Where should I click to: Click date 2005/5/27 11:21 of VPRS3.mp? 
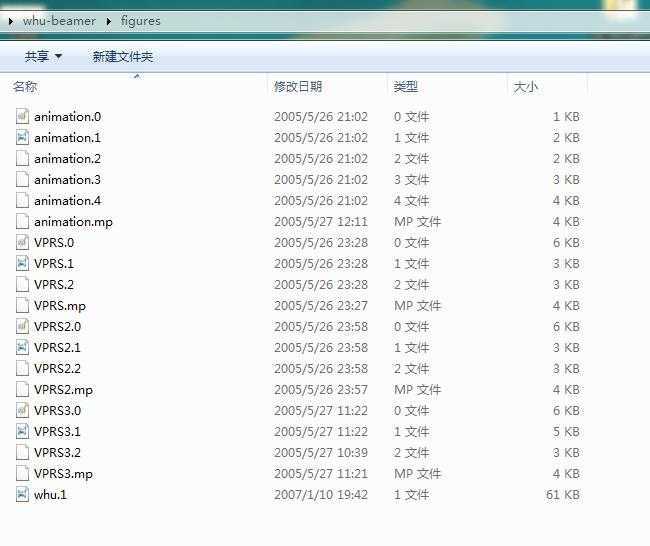(x=321, y=473)
